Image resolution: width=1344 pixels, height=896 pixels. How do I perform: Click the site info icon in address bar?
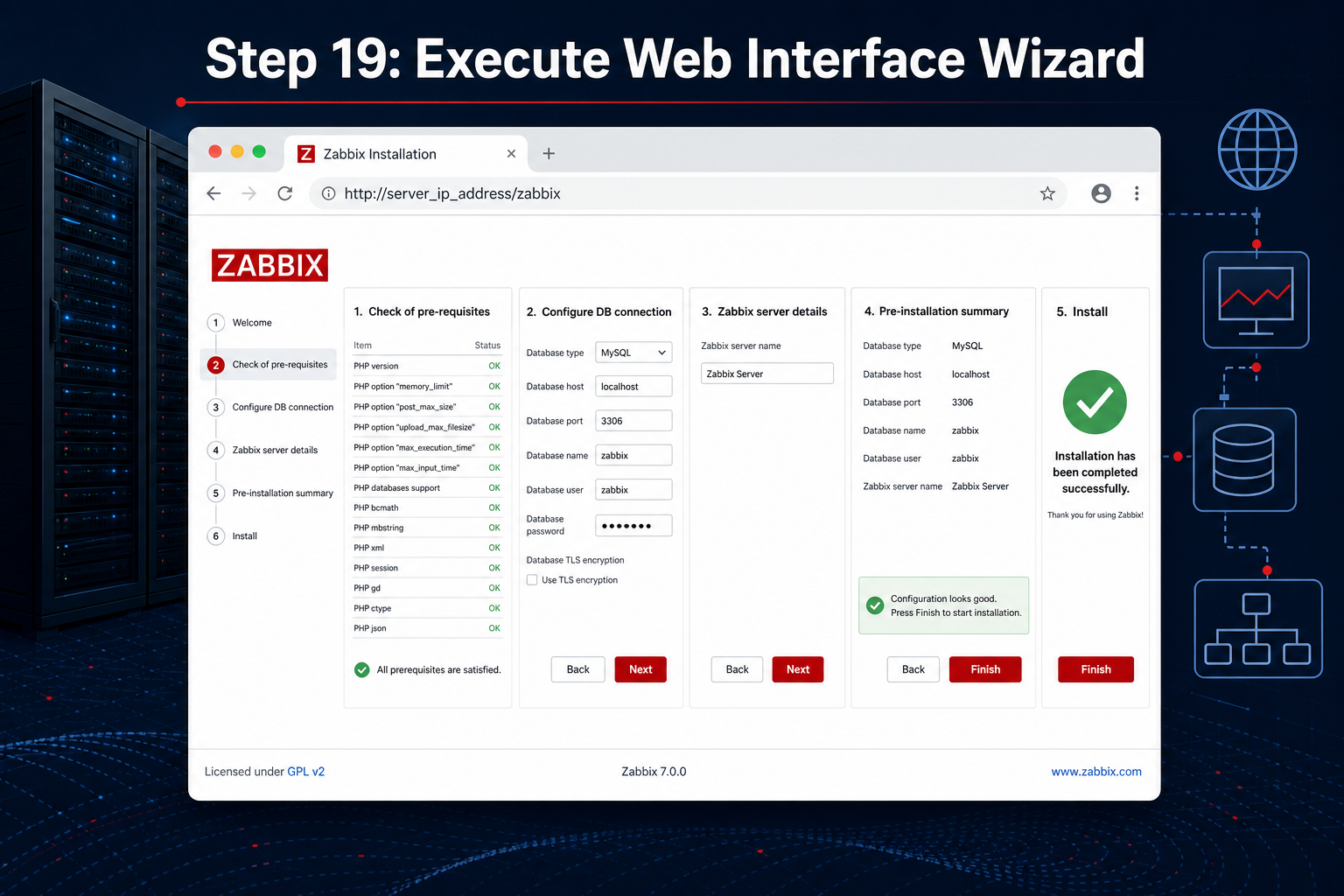point(328,193)
